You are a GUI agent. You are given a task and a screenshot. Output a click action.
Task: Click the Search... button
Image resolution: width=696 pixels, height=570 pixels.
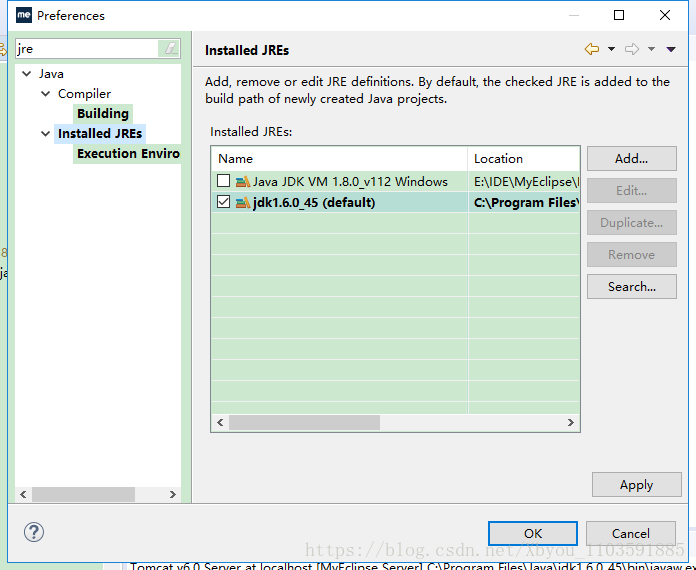632,286
